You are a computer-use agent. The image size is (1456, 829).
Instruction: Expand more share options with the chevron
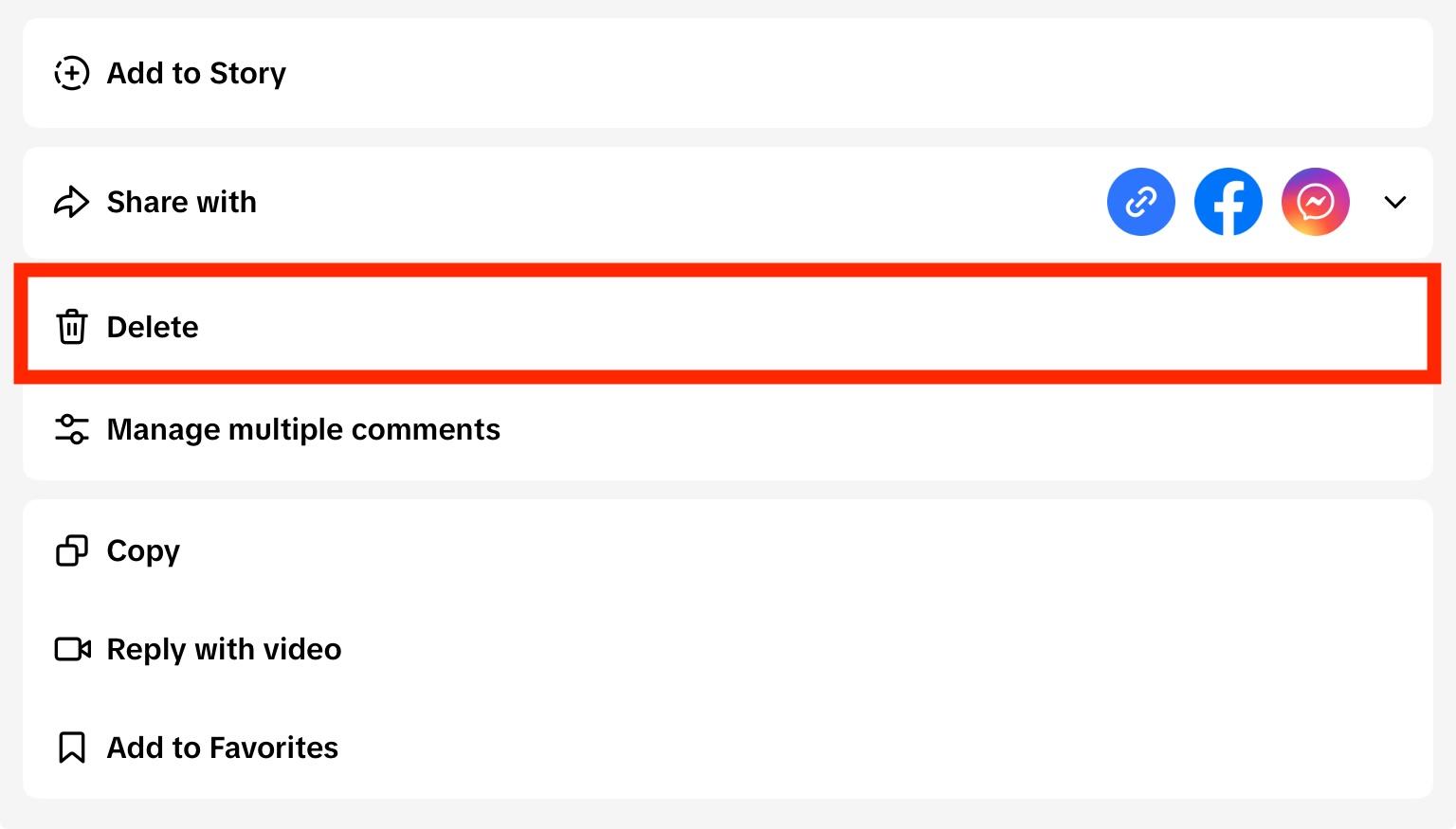point(1394,202)
